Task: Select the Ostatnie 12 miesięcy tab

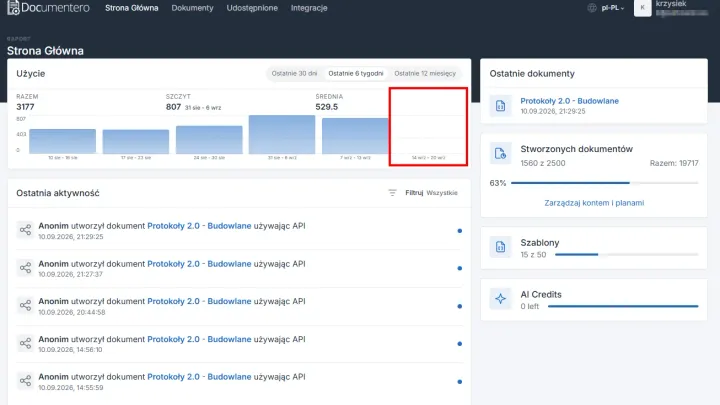Action: (425, 73)
